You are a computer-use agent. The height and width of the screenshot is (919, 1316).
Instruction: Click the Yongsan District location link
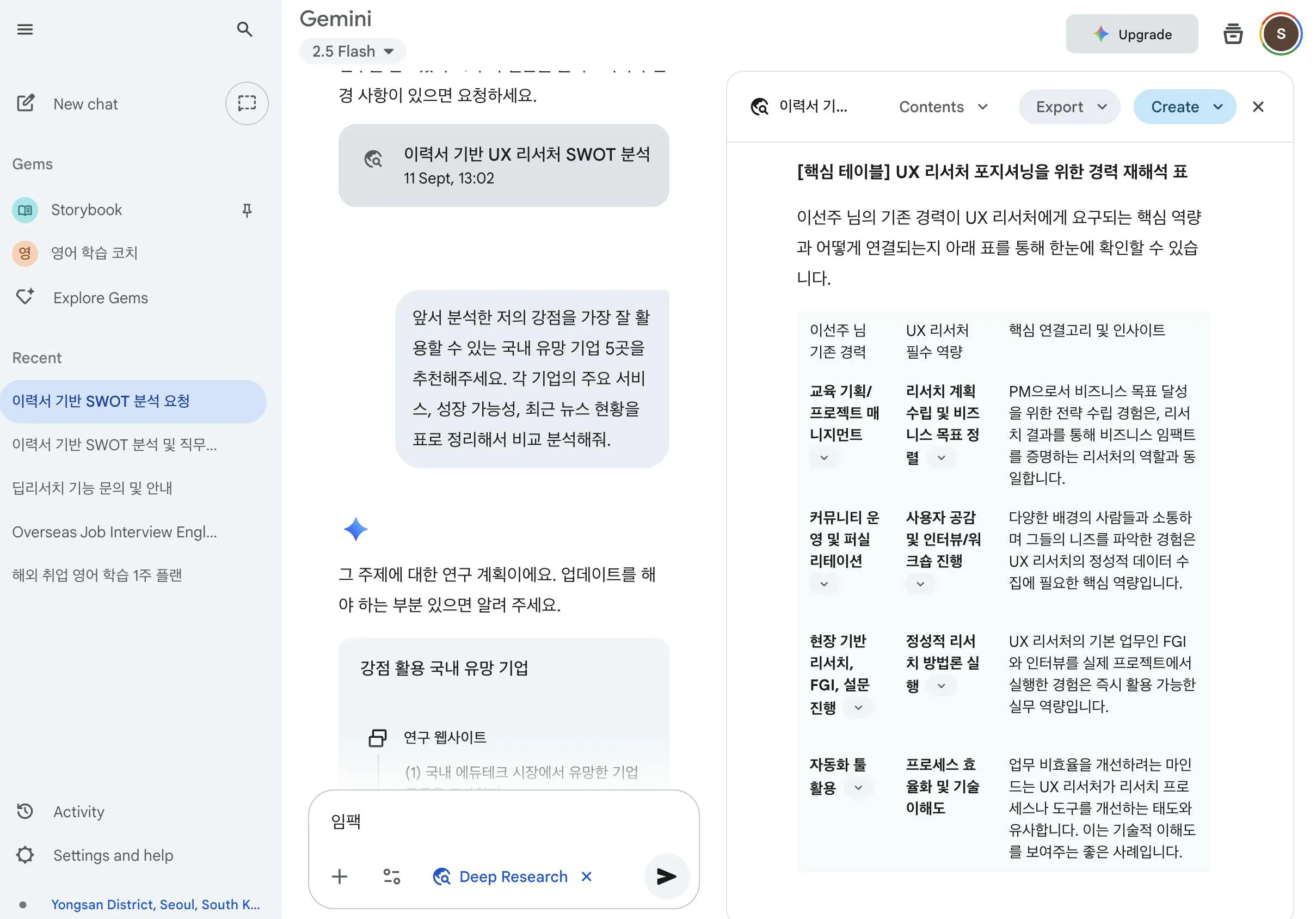click(155, 904)
